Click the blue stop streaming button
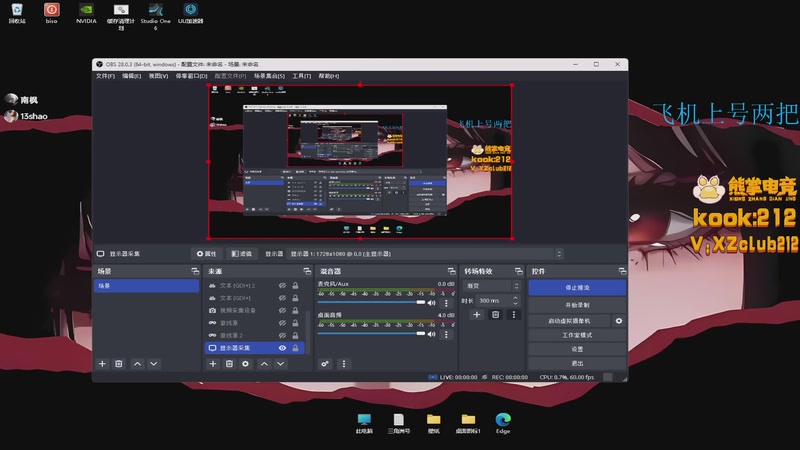The image size is (800, 450). pyautogui.click(x=577, y=288)
